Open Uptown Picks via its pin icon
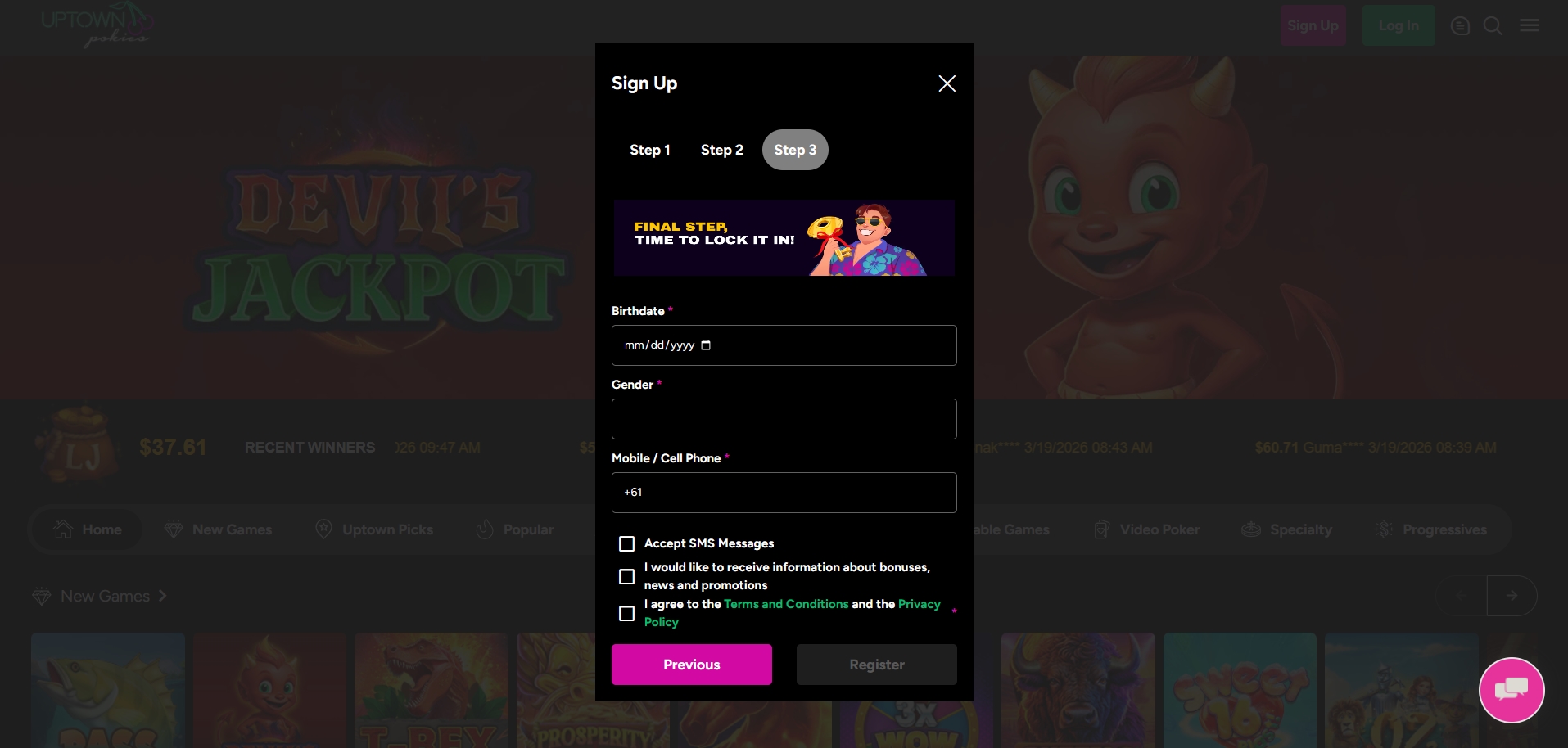Image resolution: width=1568 pixels, height=748 pixels. pyautogui.click(x=324, y=529)
